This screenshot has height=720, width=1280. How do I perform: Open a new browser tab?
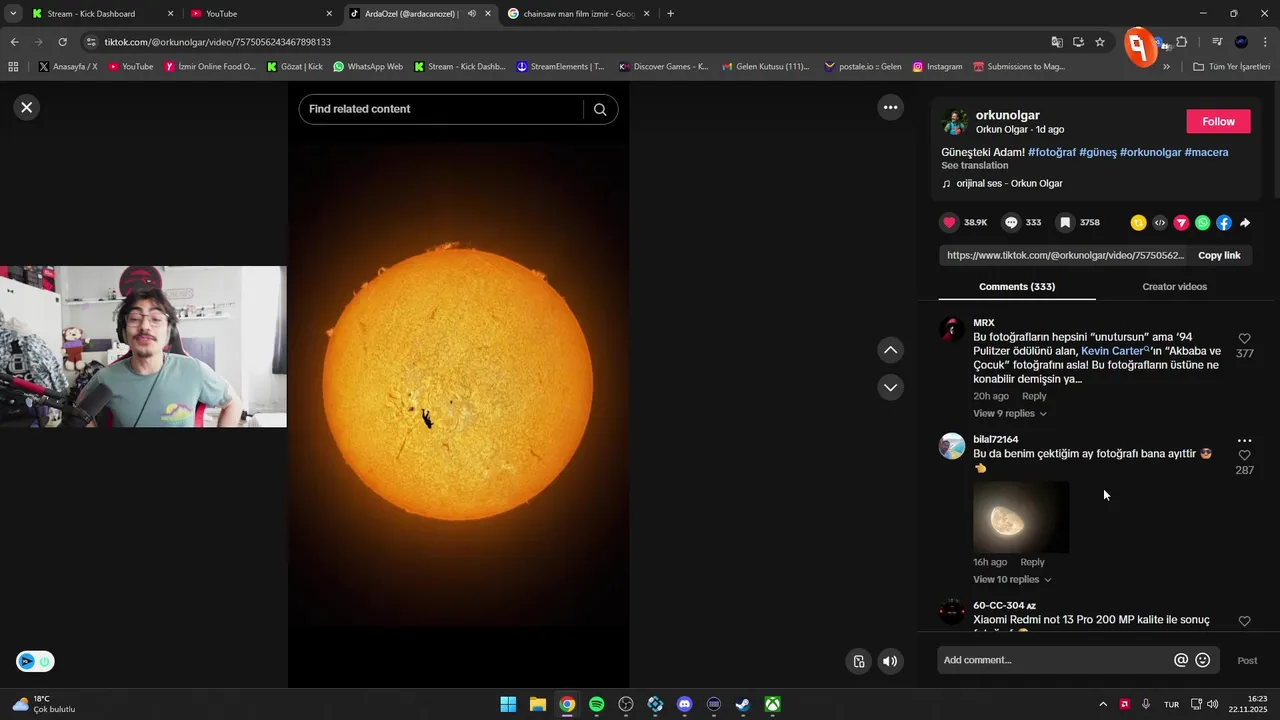(670, 14)
